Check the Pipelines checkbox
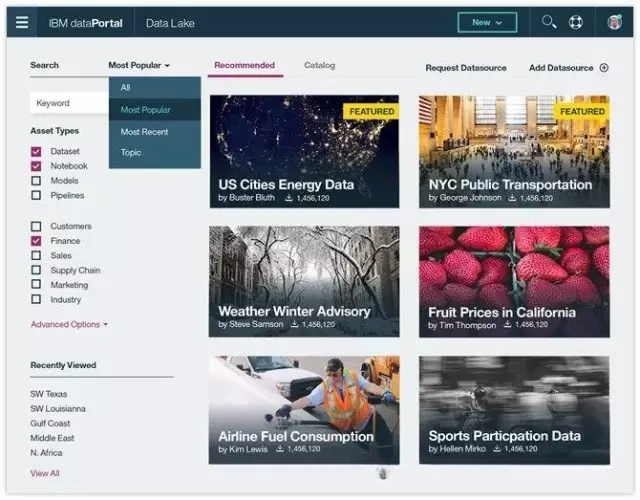This screenshot has height=500, width=640. point(36,195)
